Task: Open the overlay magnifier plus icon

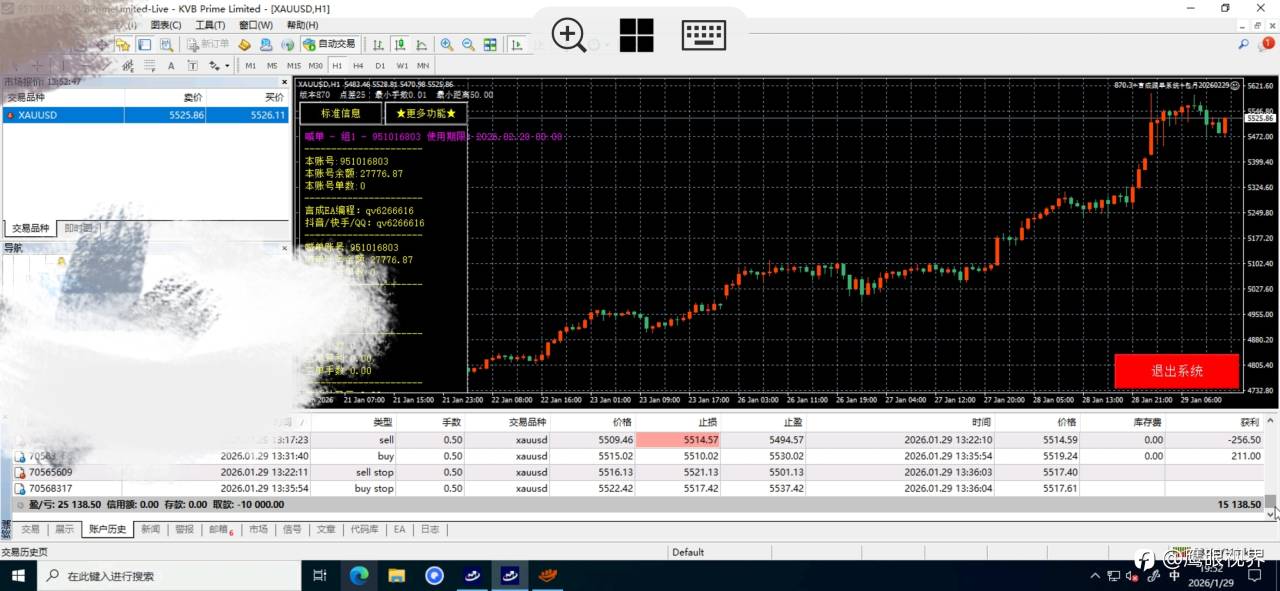Action: (569, 35)
